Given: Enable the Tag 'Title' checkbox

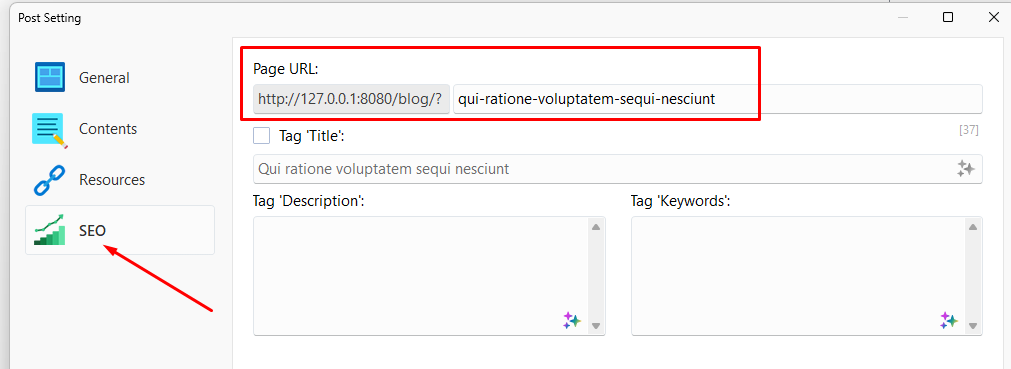Looking at the screenshot, I should tap(262, 135).
